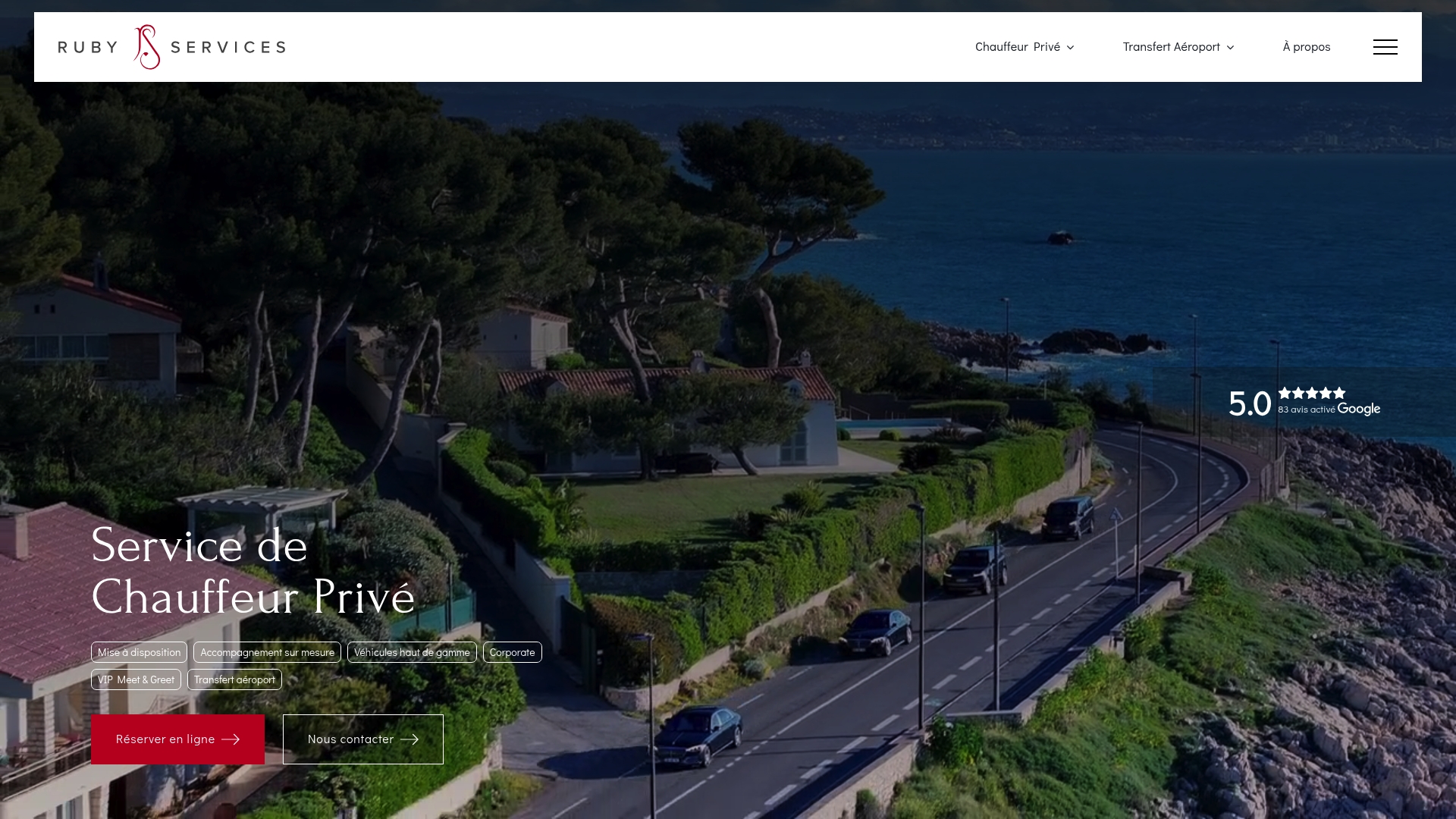Select the VIP Meet & Greet tag
The height and width of the screenshot is (819, 1456).
(136, 679)
